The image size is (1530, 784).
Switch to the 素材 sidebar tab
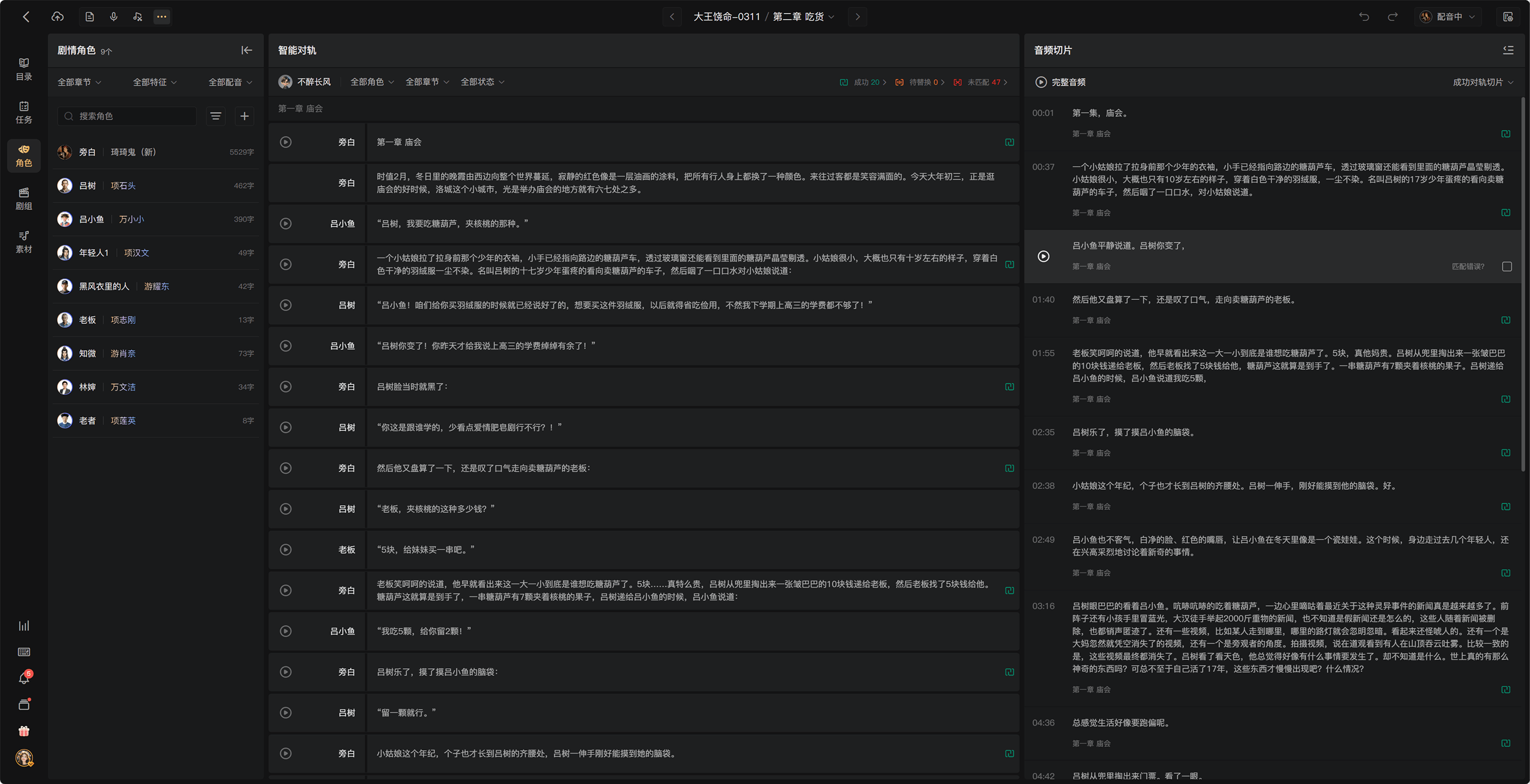(24, 242)
